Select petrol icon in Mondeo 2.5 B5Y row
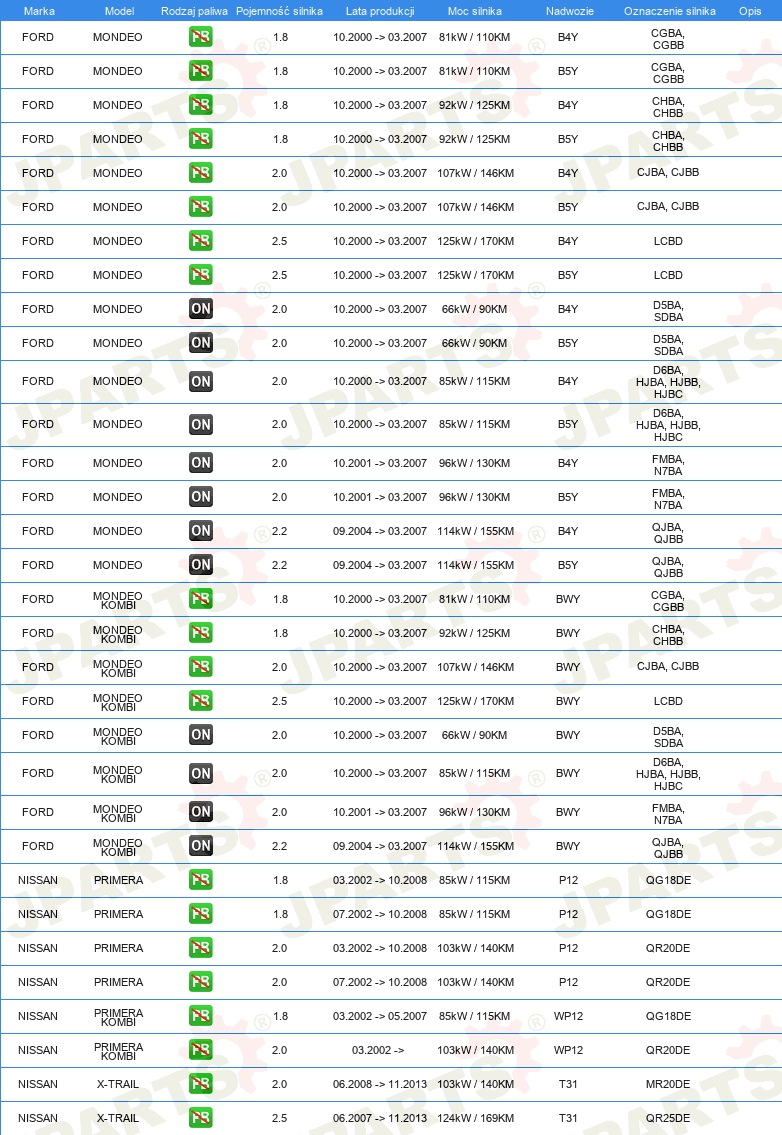Screen dimensions: 782x1135 (201, 275)
